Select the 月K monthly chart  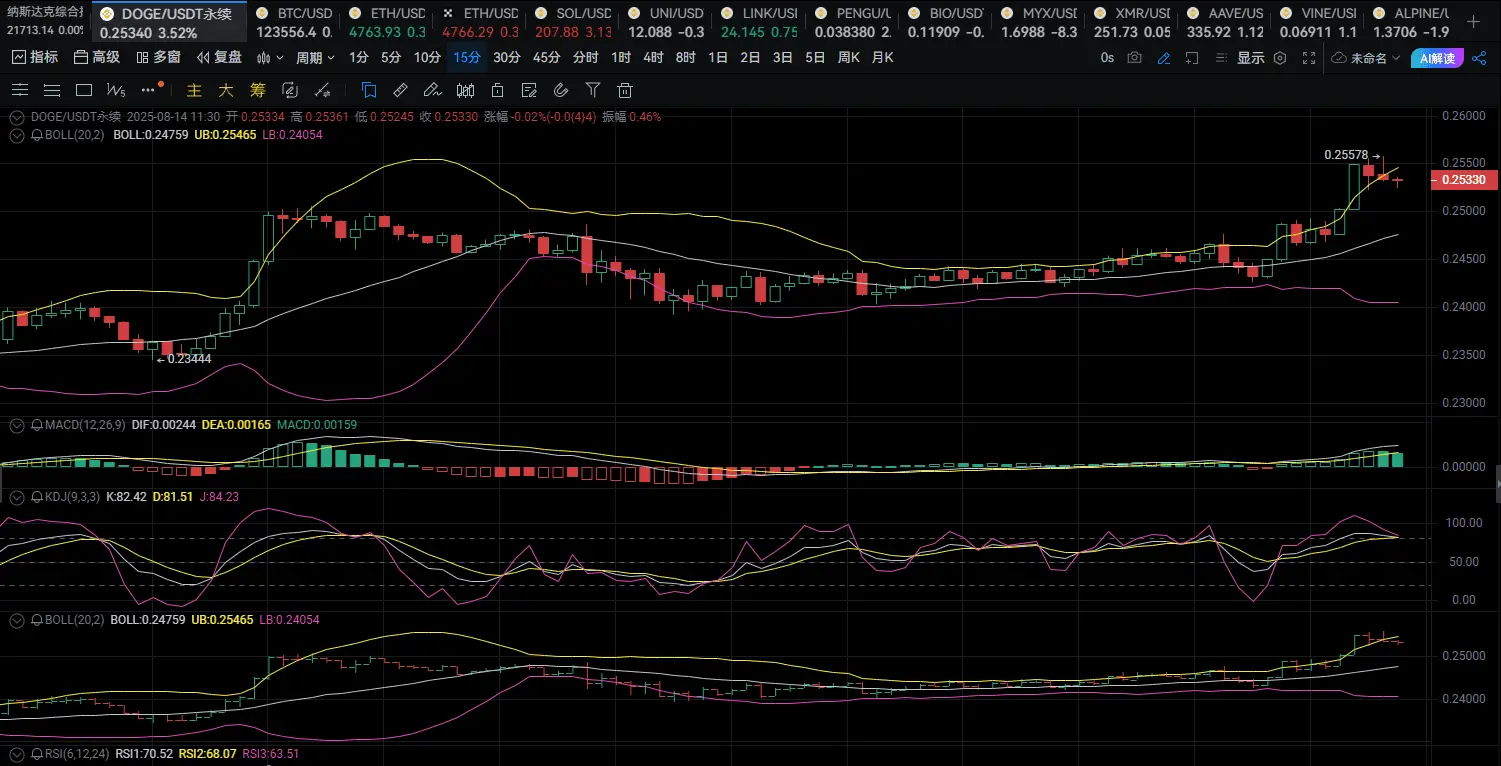click(883, 57)
